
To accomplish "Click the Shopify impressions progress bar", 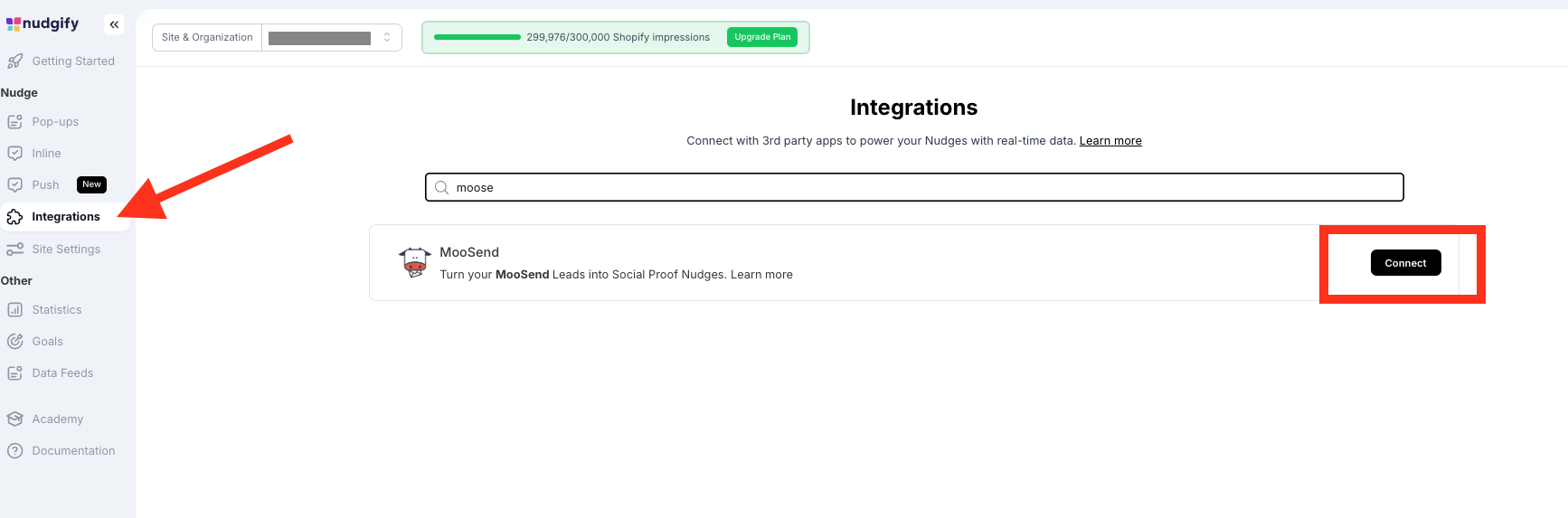I will point(477,37).
